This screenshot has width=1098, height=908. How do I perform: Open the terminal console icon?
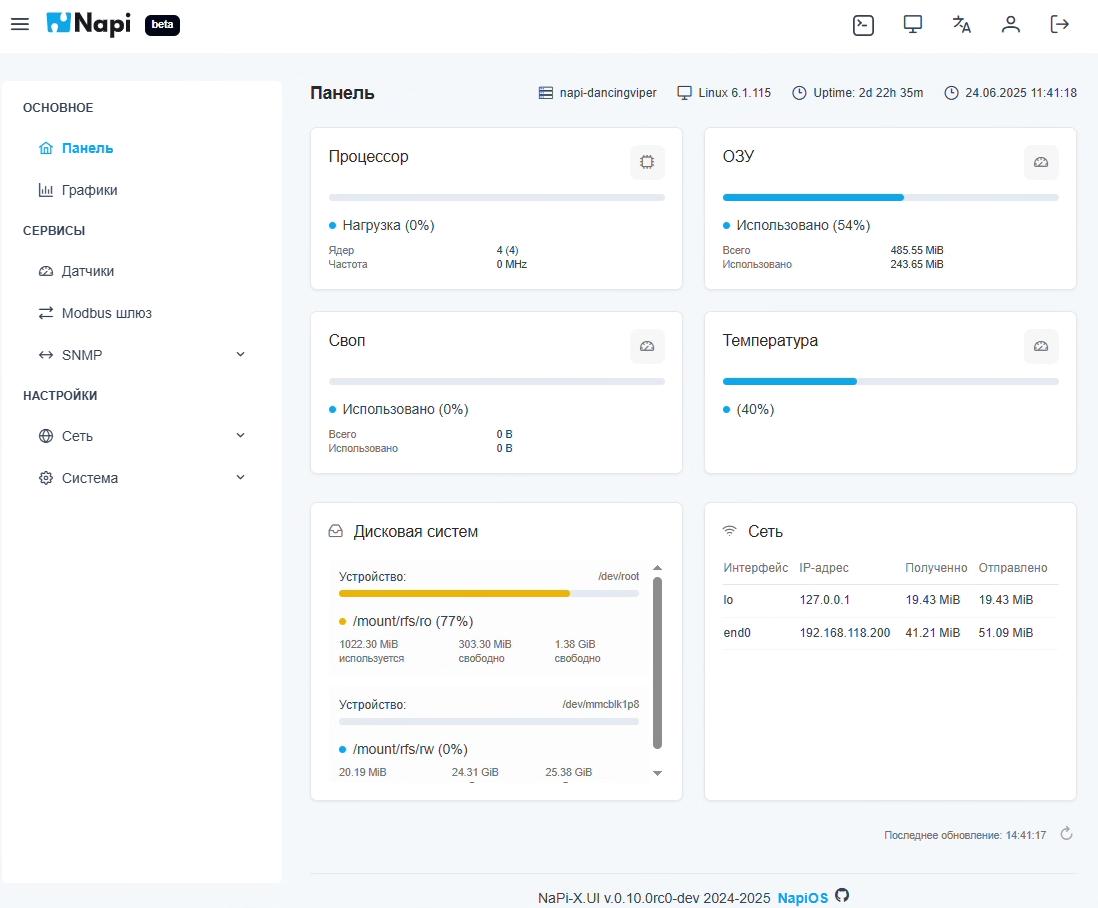point(863,25)
